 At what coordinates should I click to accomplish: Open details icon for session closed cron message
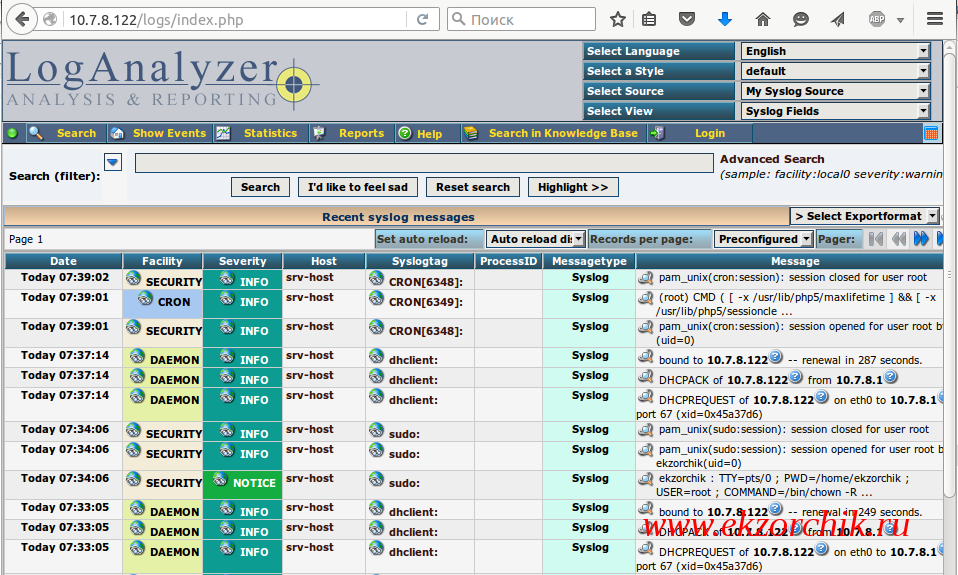[646, 277]
